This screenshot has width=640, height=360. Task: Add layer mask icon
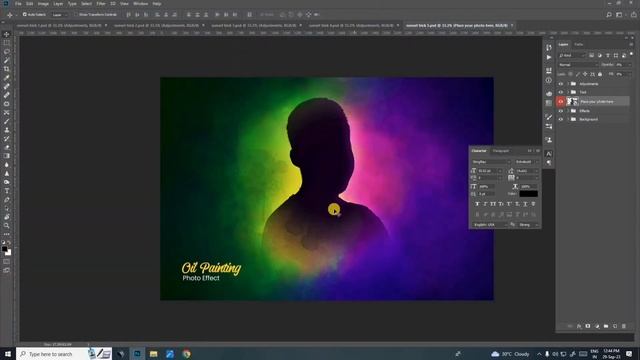coord(588,326)
